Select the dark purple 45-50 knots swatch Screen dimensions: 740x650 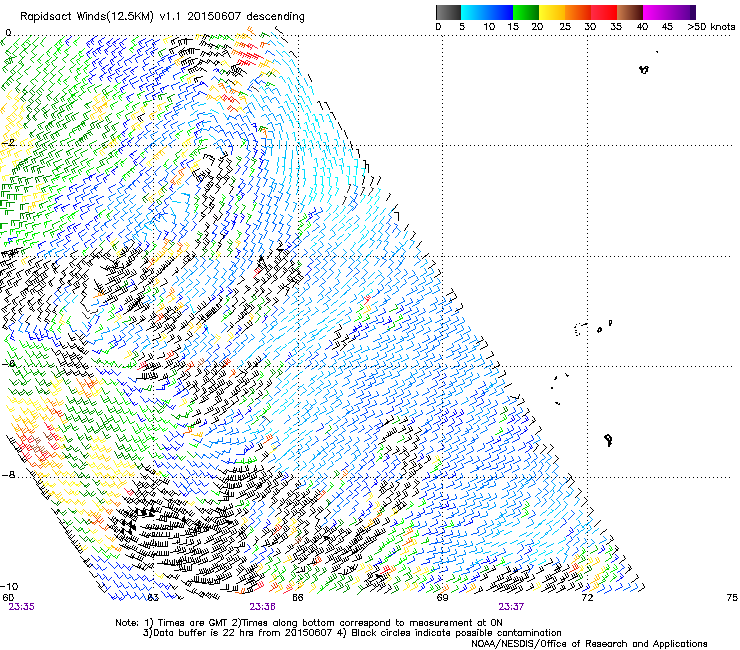tap(682, 12)
